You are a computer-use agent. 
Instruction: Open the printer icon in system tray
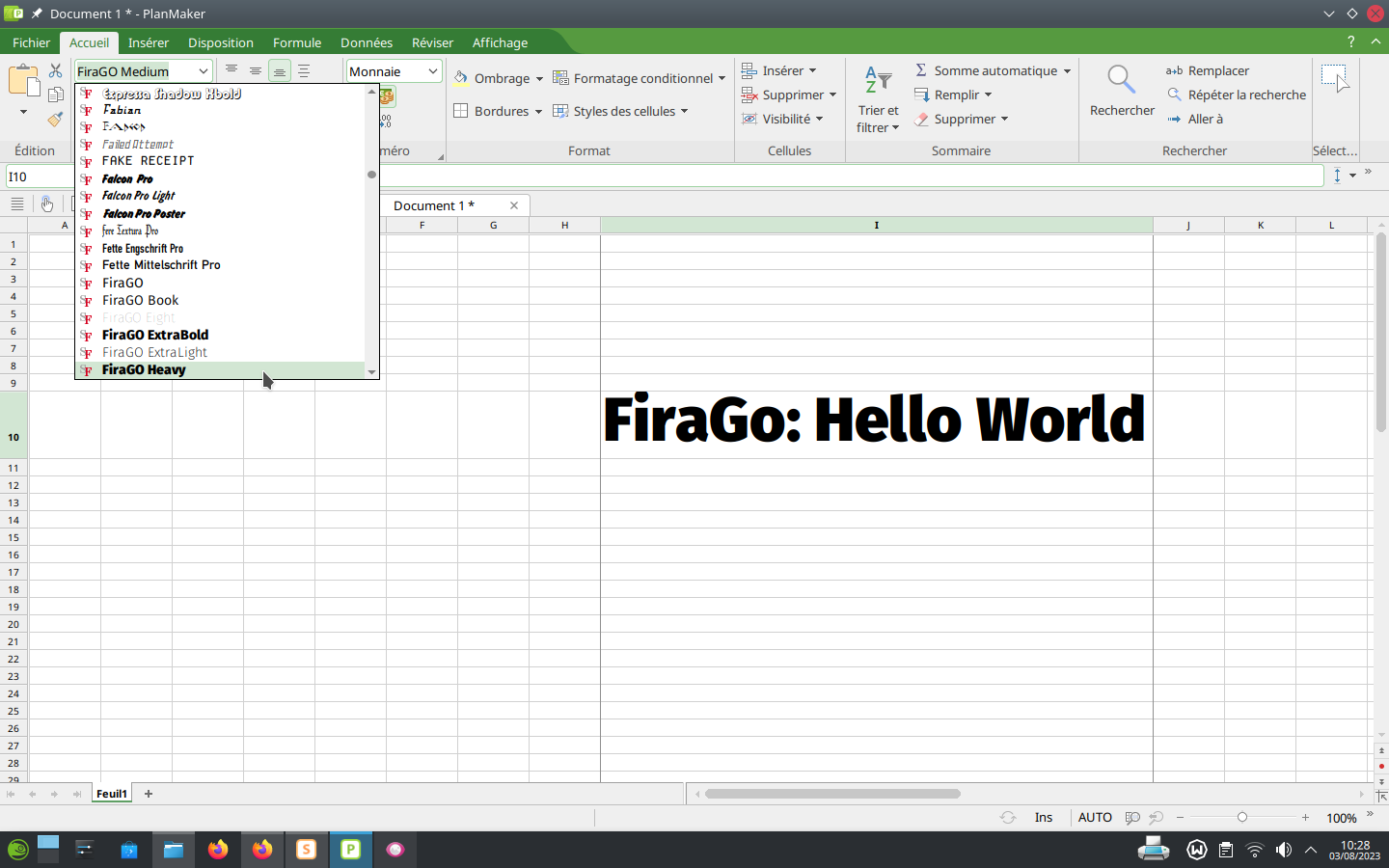pyautogui.click(x=1154, y=850)
